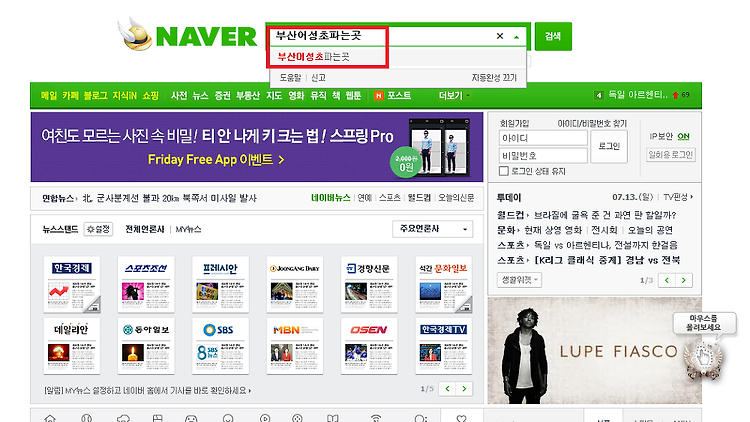Go to next newsstand page arrow
750x422 pixels.
(x=464, y=389)
